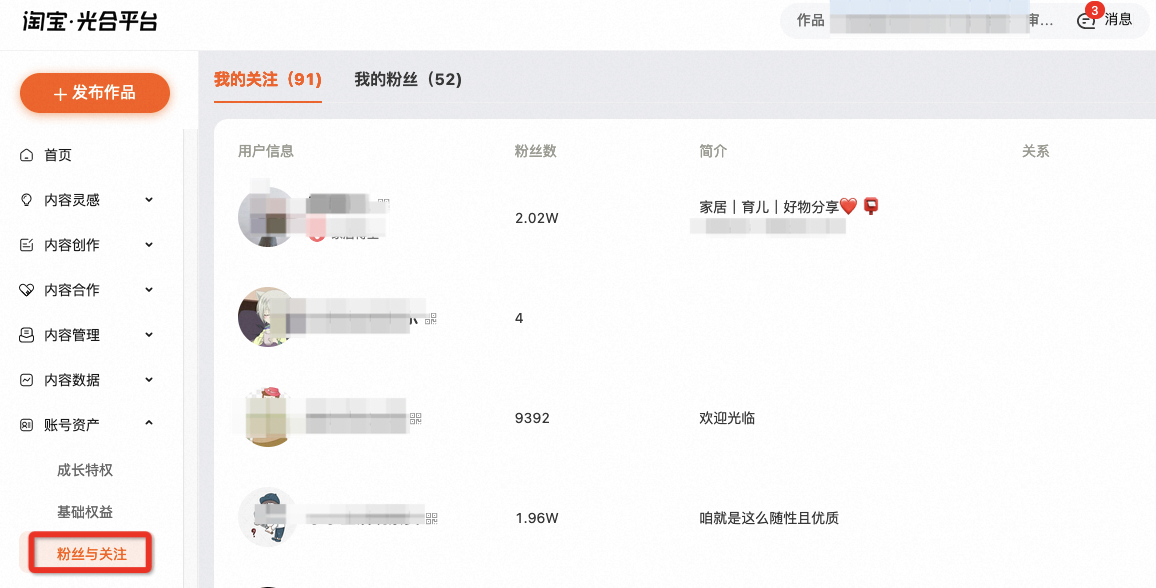This screenshot has width=1156, height=588.
Task: Open the 成长特权 submenu item
Action: click(85, 470)
